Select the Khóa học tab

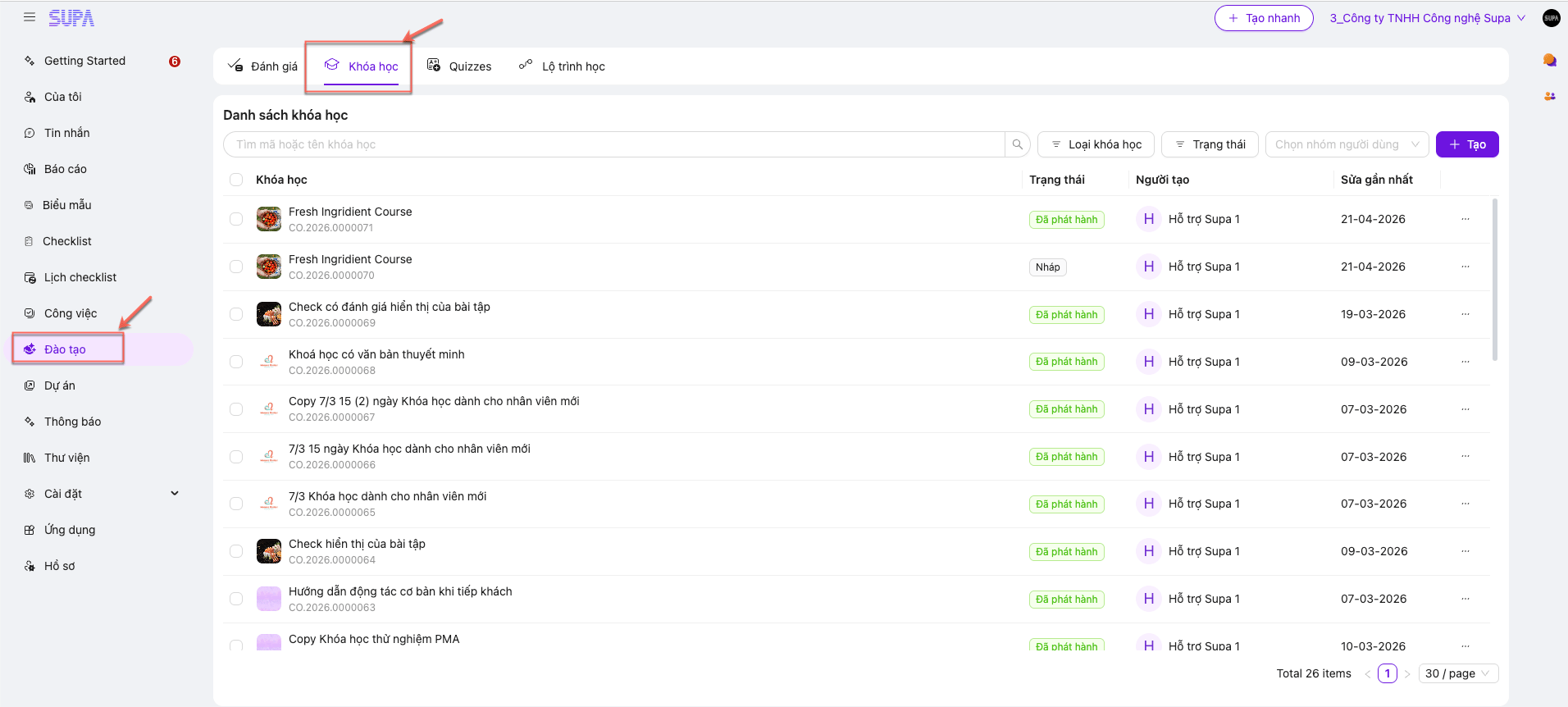[x=361, y=66]
